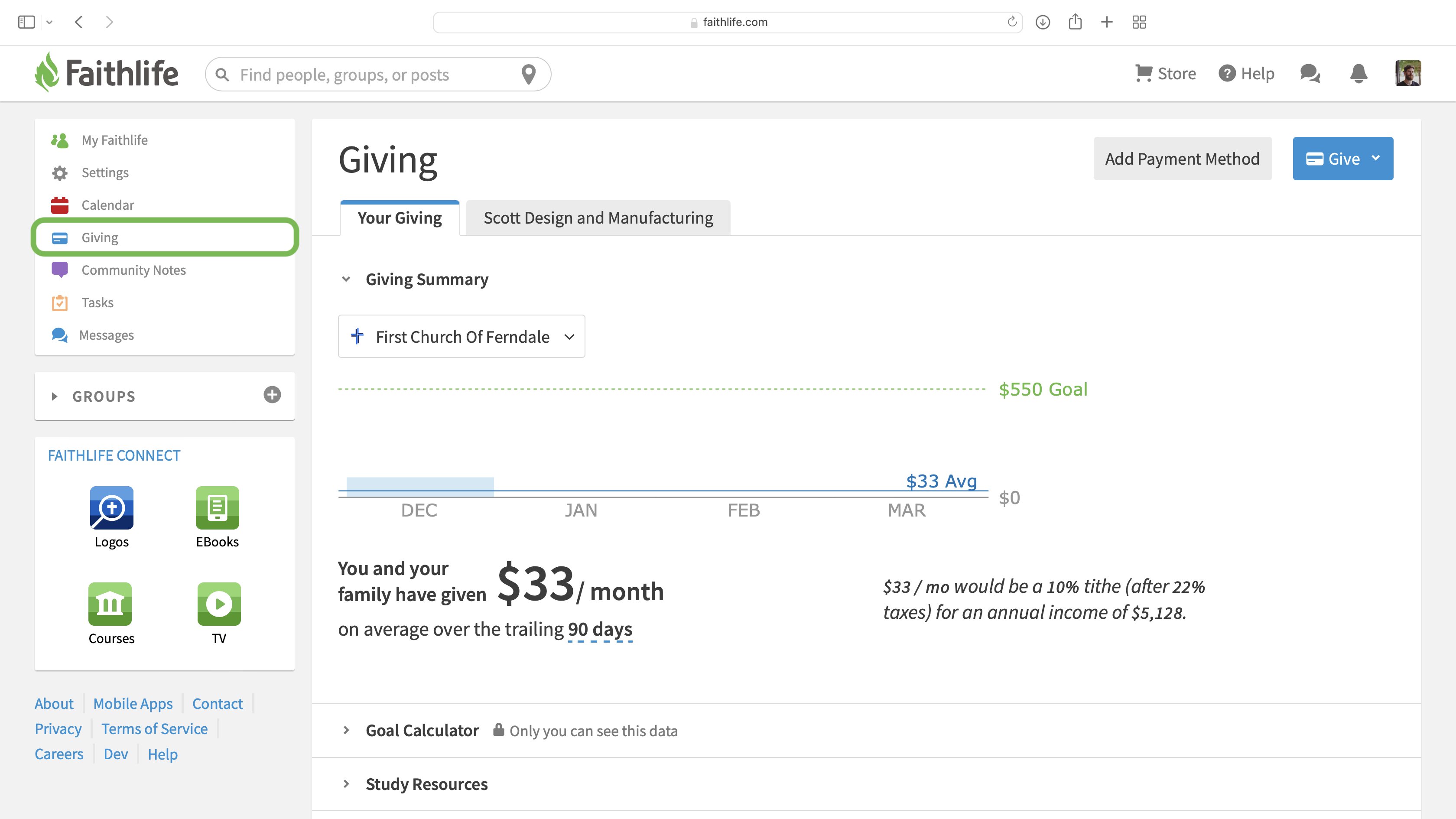Screen dimensions: 1456x819
Task: Expand the Study Resources section
Action: (346, 784)
